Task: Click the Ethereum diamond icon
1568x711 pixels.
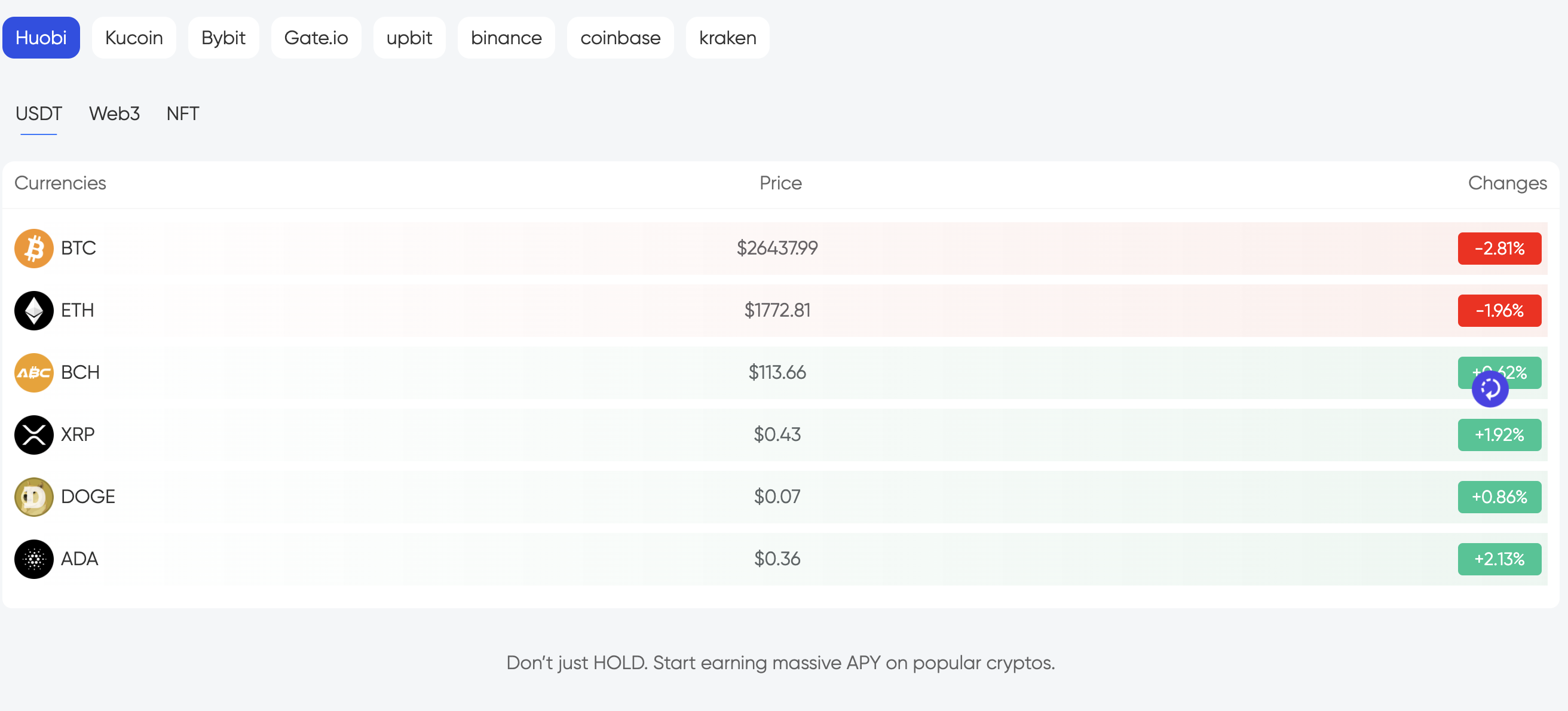Action: pos(34,311)
